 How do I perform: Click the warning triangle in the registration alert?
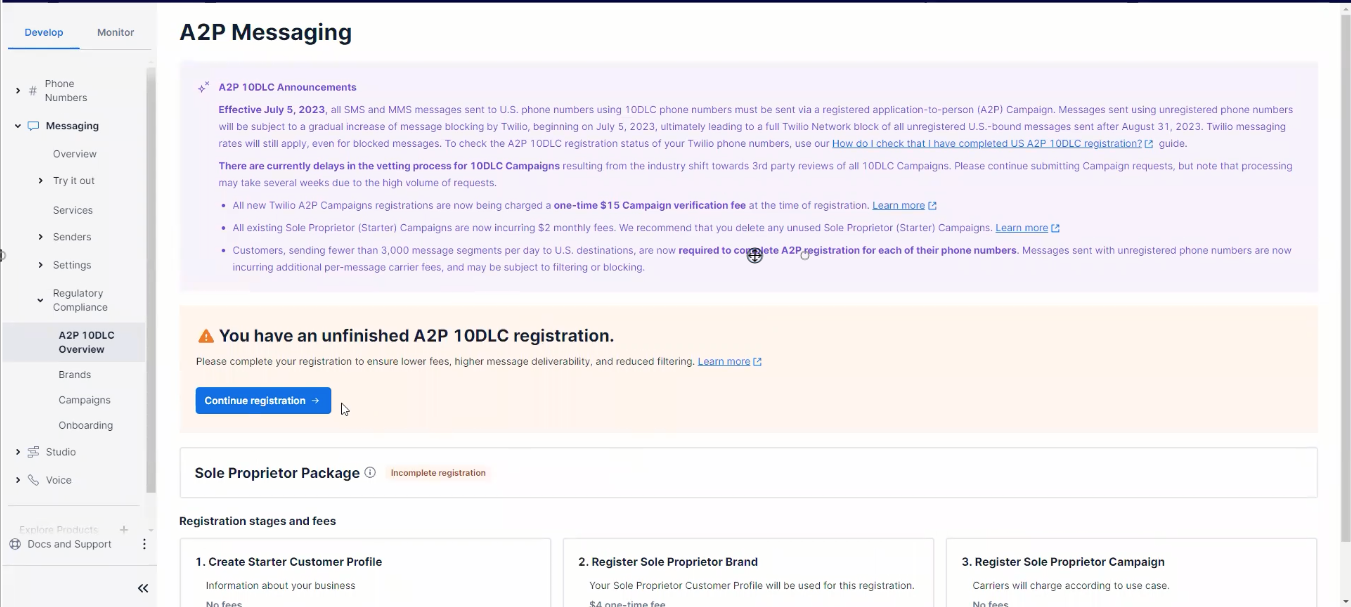tap(208, 335)
